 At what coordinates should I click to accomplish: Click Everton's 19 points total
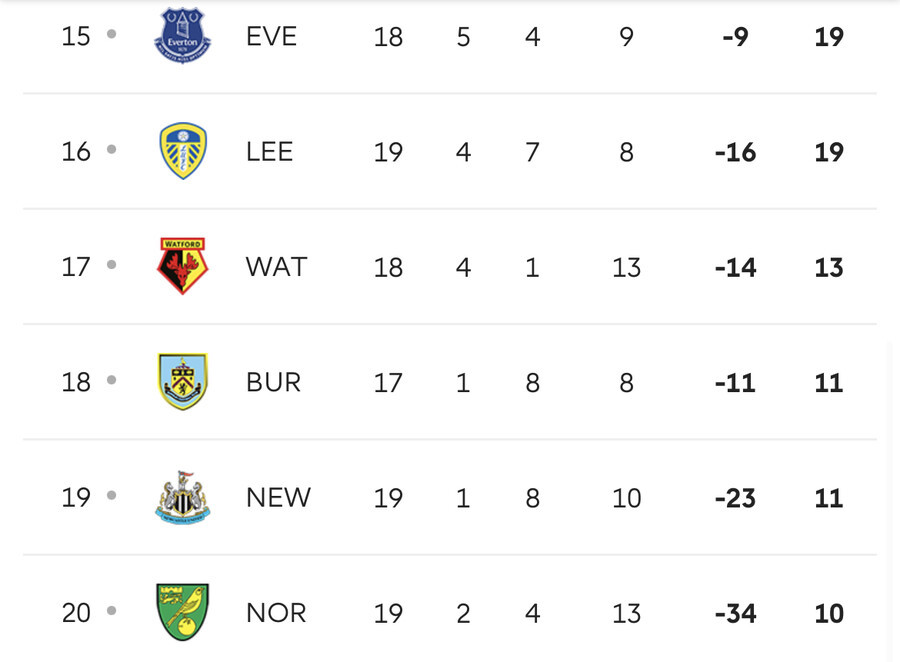coord(829,37)
